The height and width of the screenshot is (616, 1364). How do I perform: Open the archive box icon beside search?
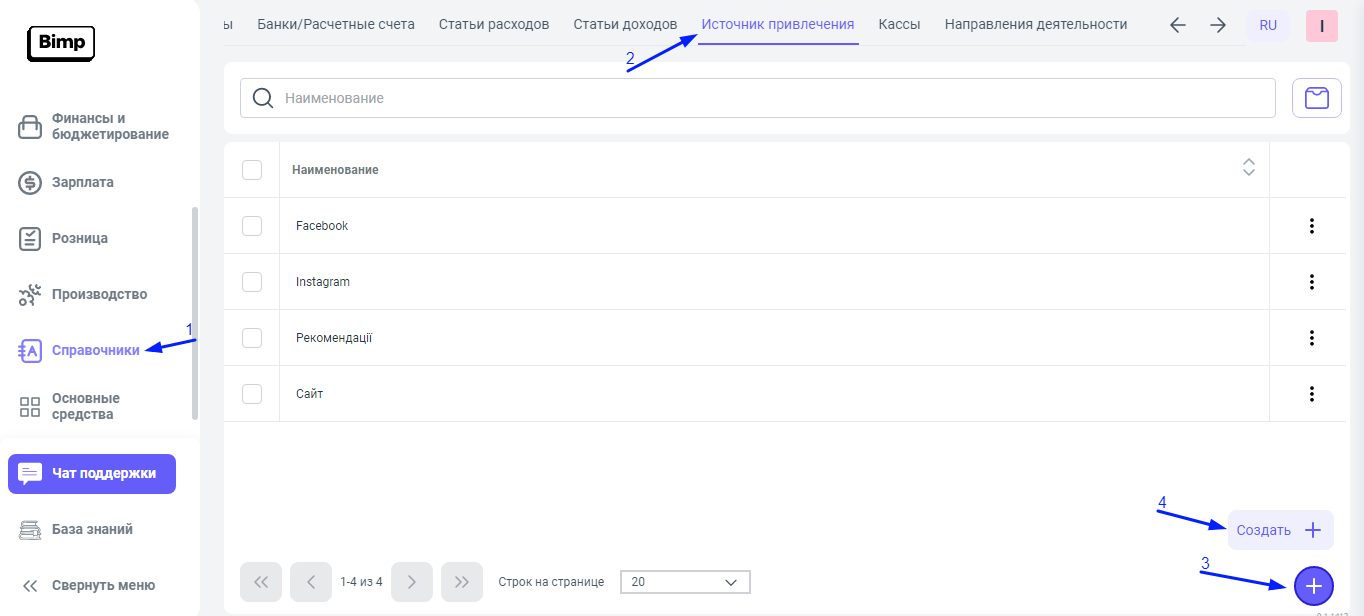pyautogui.click(x=1316, y=98)
